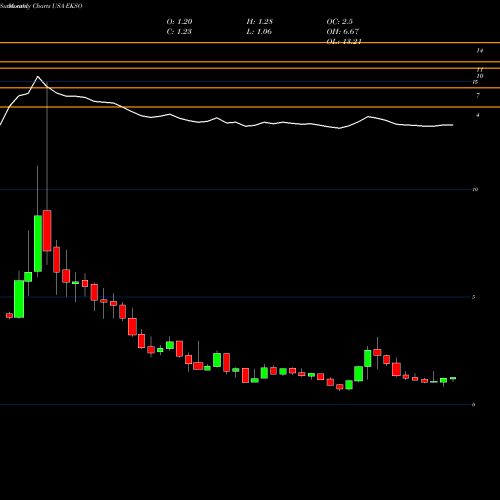Click the '0' price axis label

[473, 405]
